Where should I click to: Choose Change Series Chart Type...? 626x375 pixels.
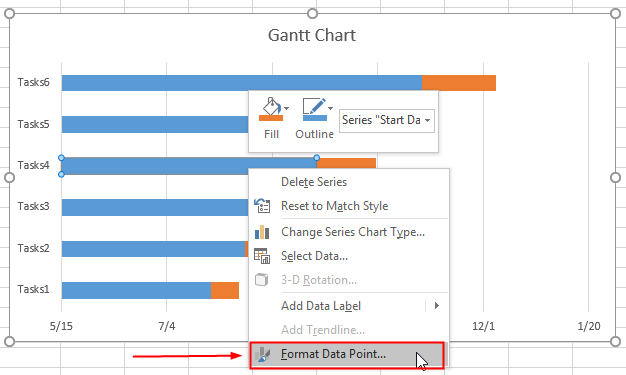pos(353,232)
